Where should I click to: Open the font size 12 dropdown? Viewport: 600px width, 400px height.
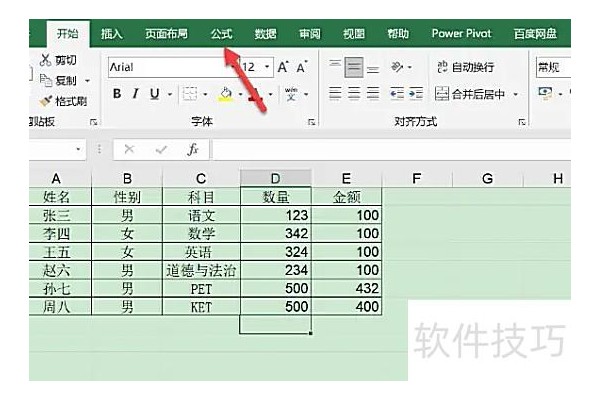coord(267,67)
